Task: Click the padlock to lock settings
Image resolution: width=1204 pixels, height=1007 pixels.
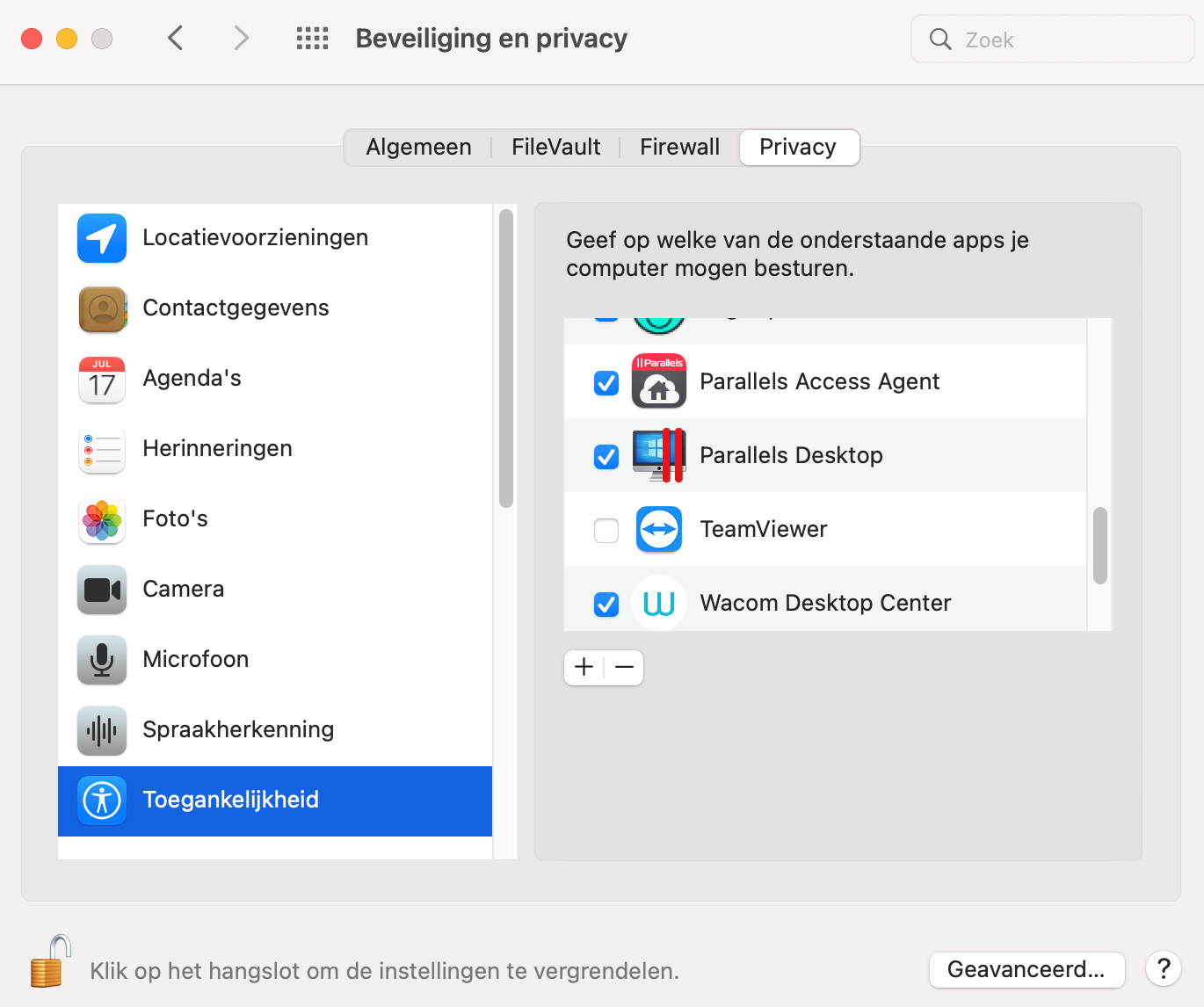Action: pos(50,962)
